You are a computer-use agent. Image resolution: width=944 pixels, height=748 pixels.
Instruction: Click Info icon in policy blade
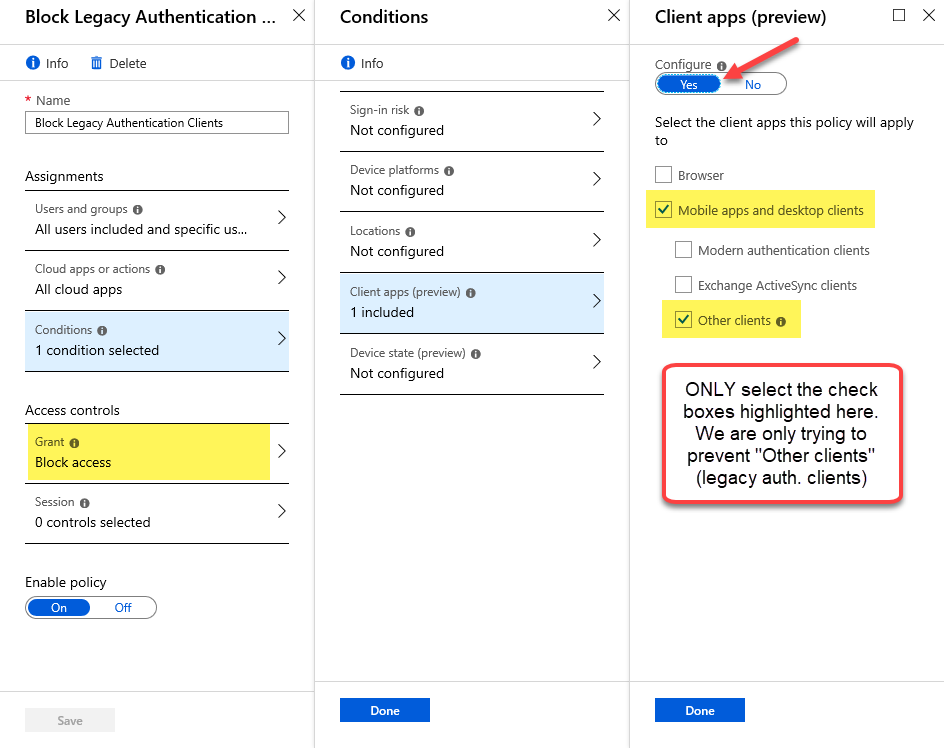pos(33,63)
